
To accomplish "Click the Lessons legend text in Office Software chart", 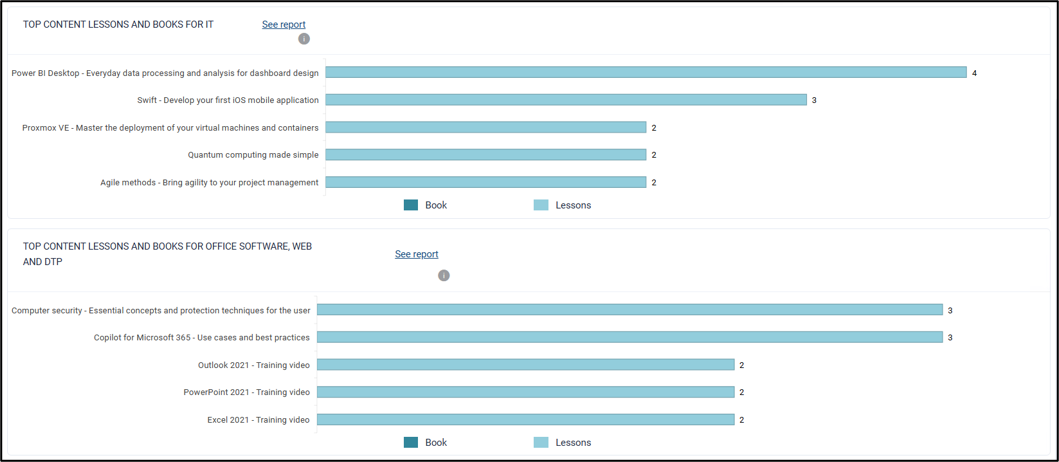I will coord(573,442).
